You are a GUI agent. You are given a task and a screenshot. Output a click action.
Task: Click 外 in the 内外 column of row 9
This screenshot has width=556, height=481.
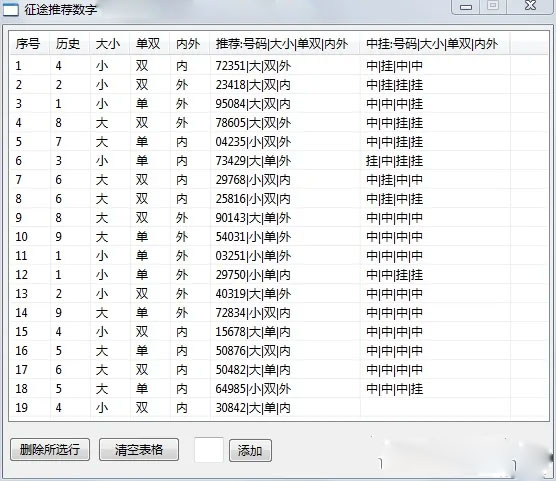[x=182, y=218]
